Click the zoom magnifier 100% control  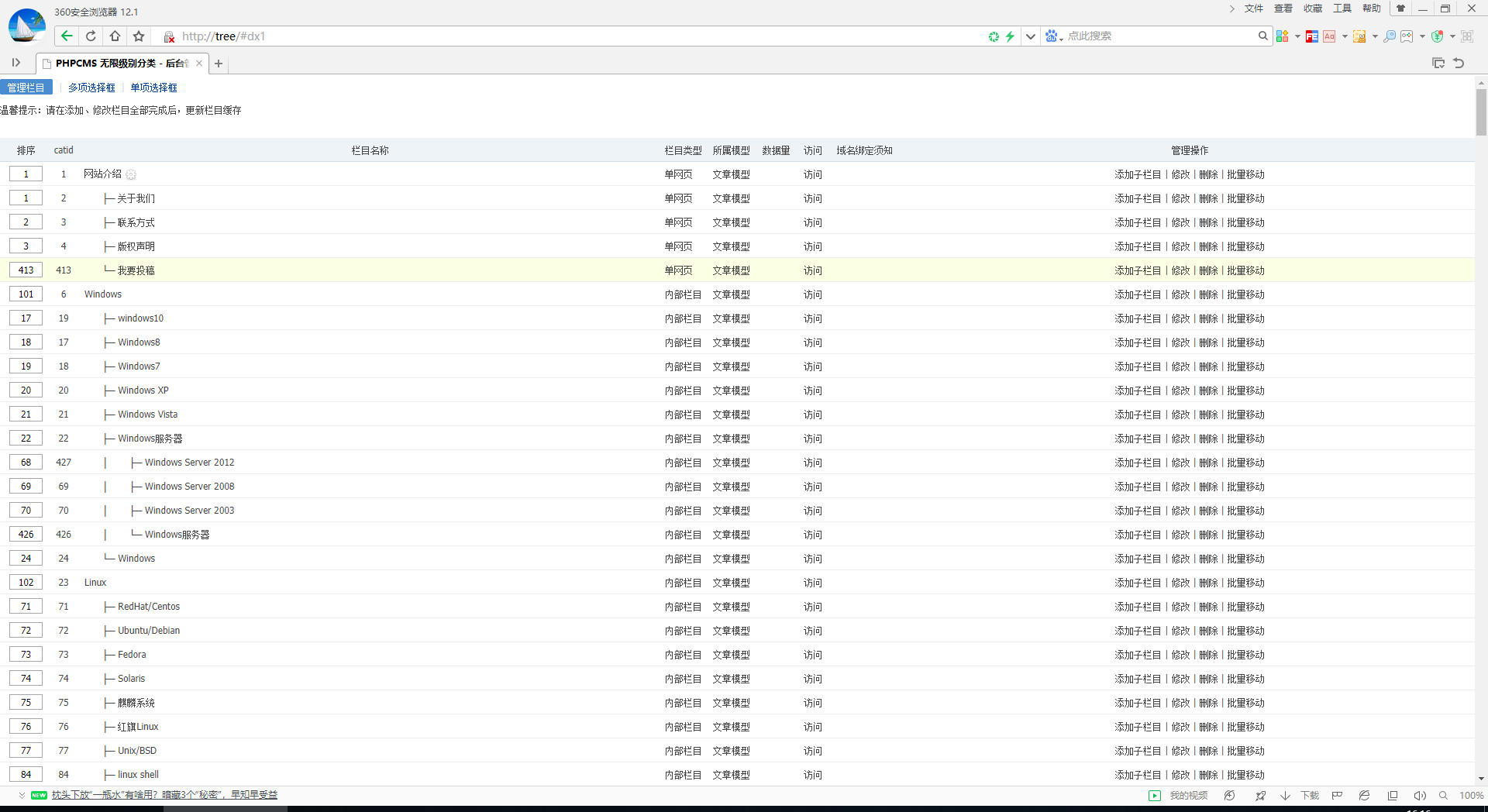tap(1443, 796)
